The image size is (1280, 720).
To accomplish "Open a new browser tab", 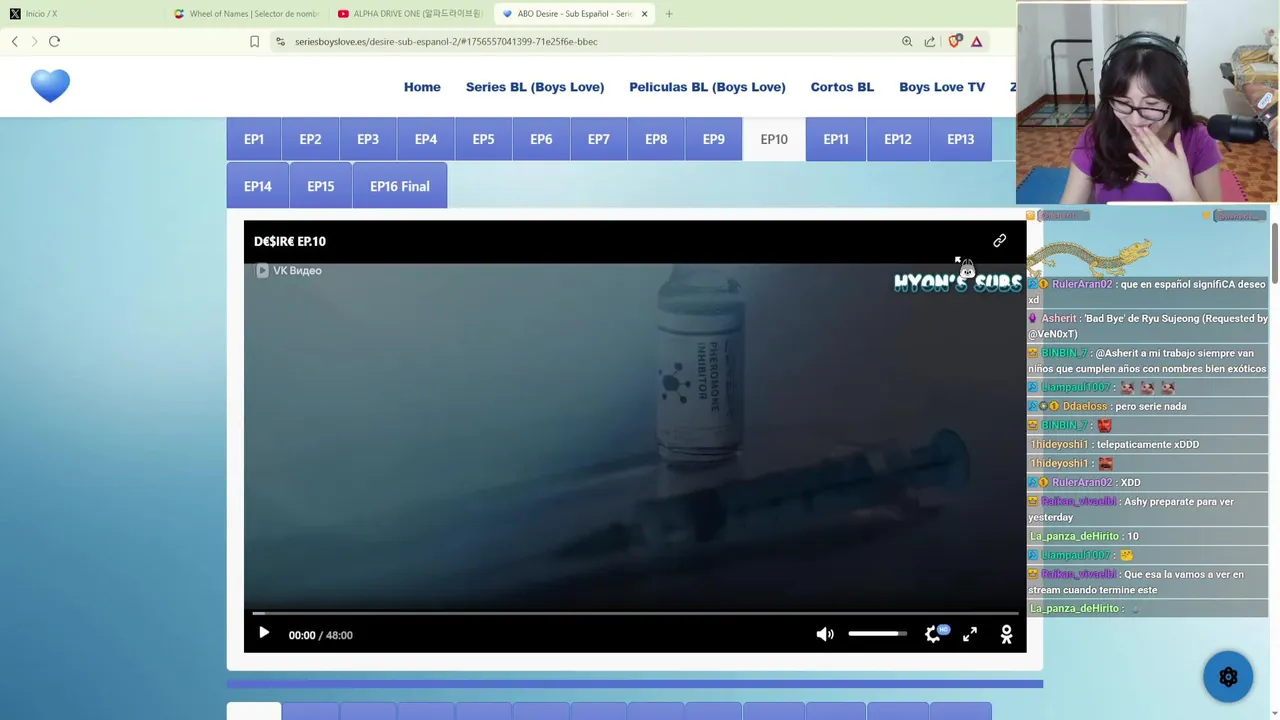I will pyautogui.click(x=669, y=14).
